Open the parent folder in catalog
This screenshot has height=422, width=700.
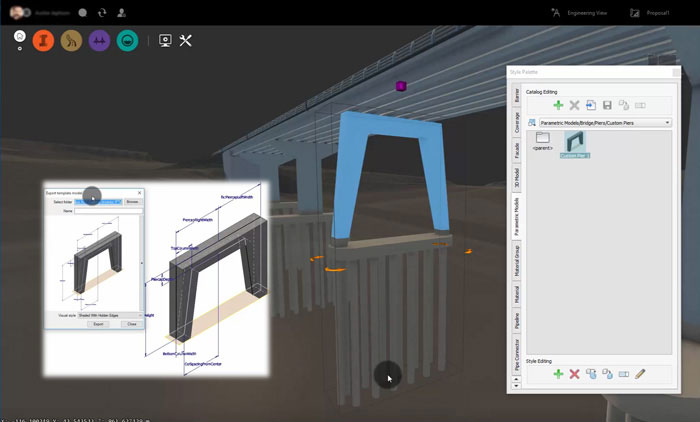pos(543,141)
